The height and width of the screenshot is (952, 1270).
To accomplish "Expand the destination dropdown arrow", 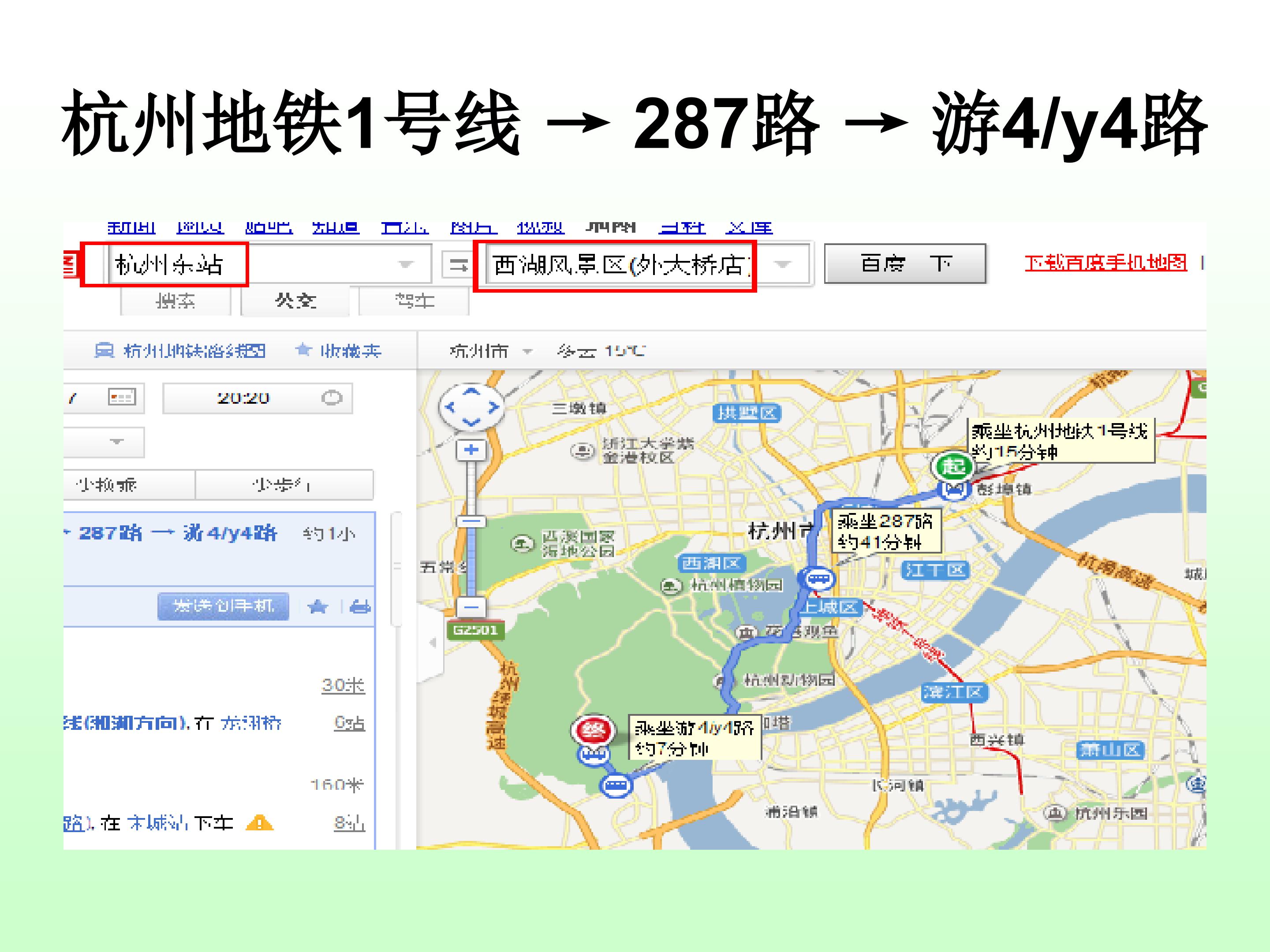I will point(782,264).
